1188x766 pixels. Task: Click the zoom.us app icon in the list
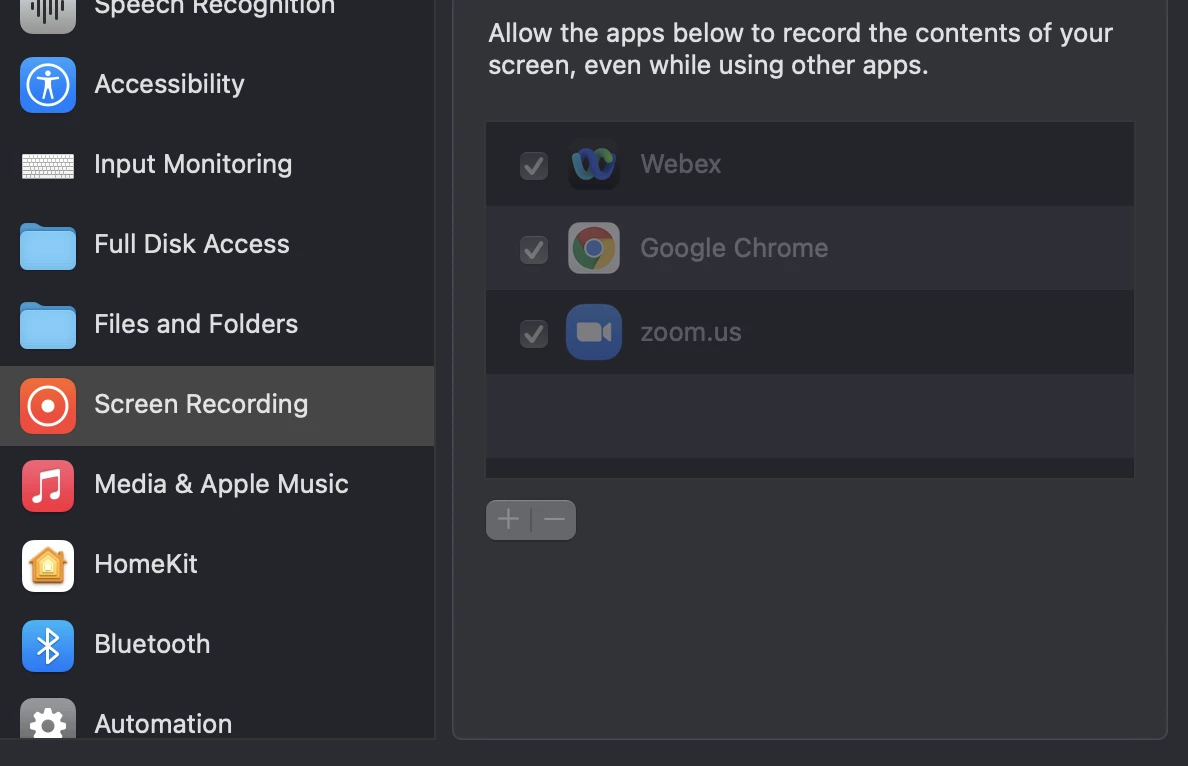coord(594,332)
